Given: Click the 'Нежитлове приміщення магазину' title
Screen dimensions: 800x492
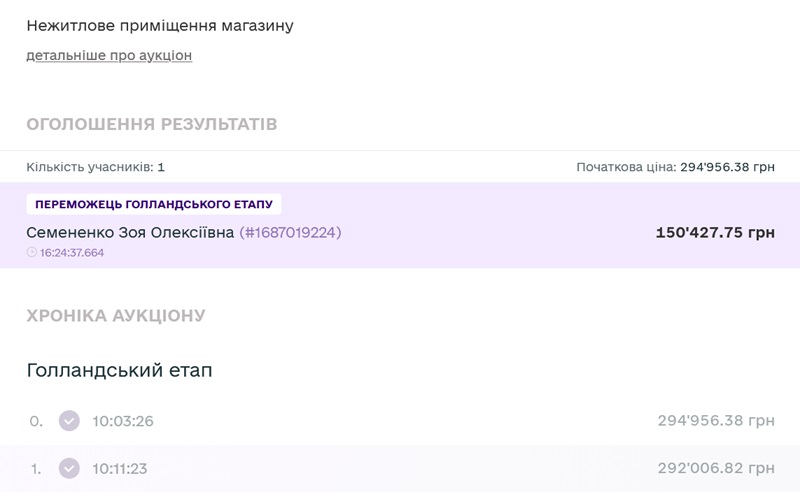Looking at the screenshot, I should point(160,25).
